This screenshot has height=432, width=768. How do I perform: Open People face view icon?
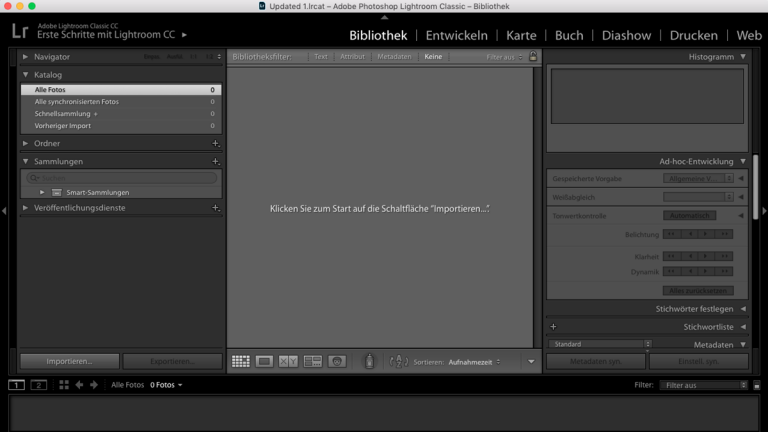click(x=336, y=361)
